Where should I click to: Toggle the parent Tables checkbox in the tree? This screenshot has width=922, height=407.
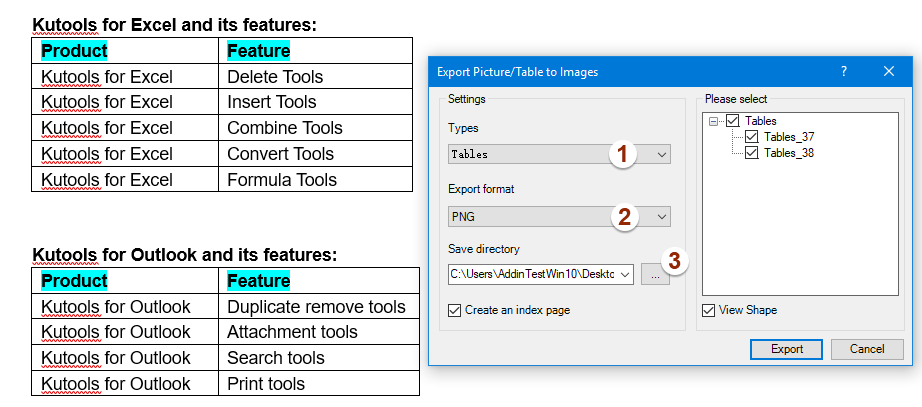(x=733, y=121)
